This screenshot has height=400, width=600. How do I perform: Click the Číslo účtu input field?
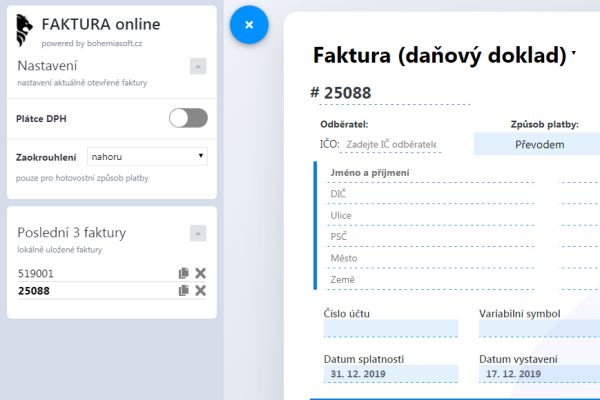[x=390, y=328]
